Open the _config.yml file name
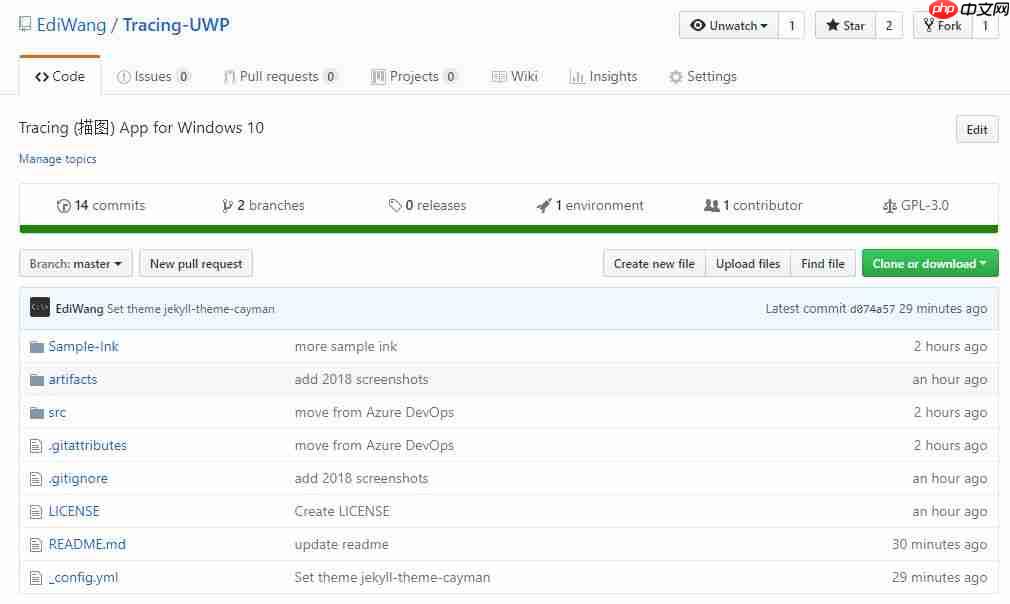 [83, 578]
